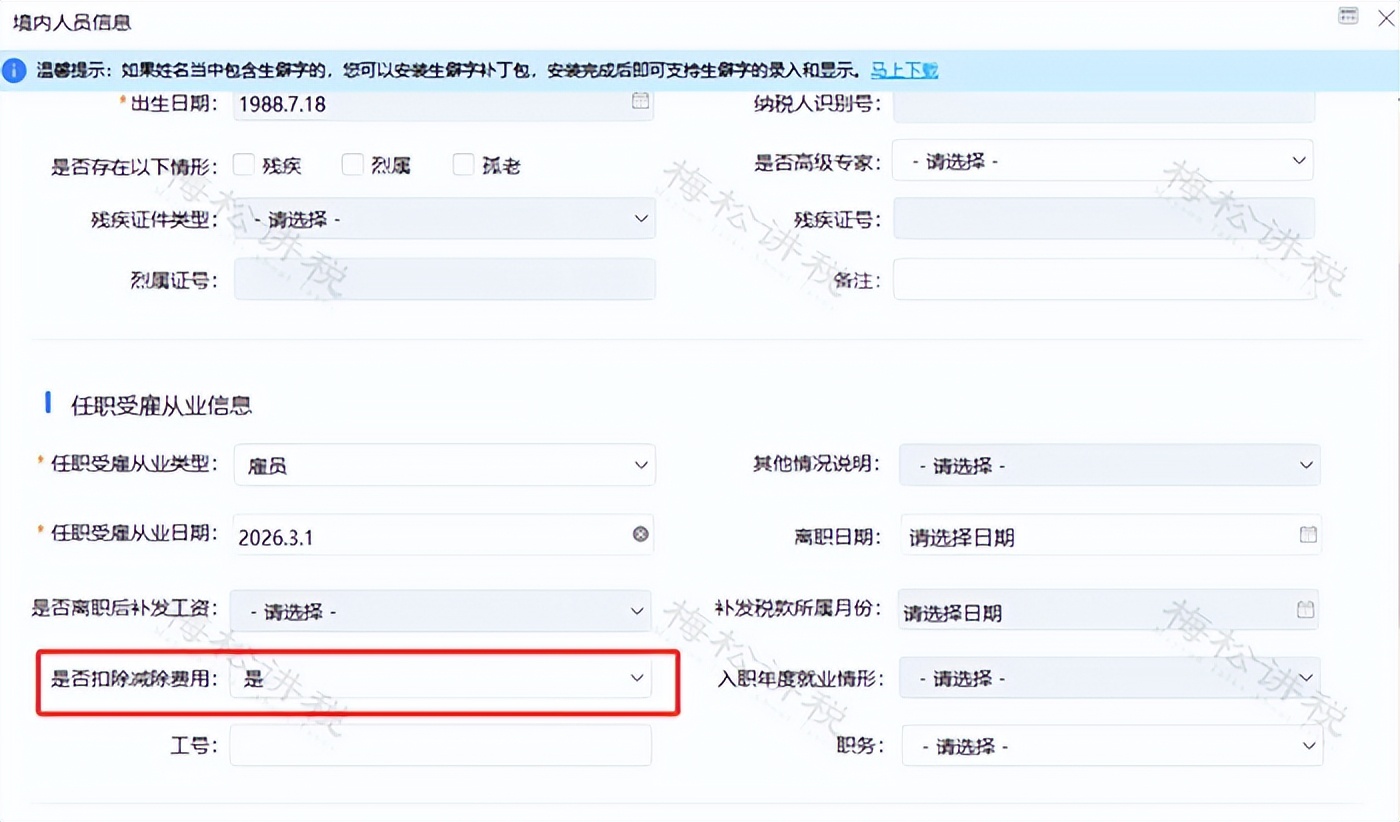Viewport: 1400px width, 822px height.
Task: Click the info icon in the 温馨提示 banner
Action: 13,70
